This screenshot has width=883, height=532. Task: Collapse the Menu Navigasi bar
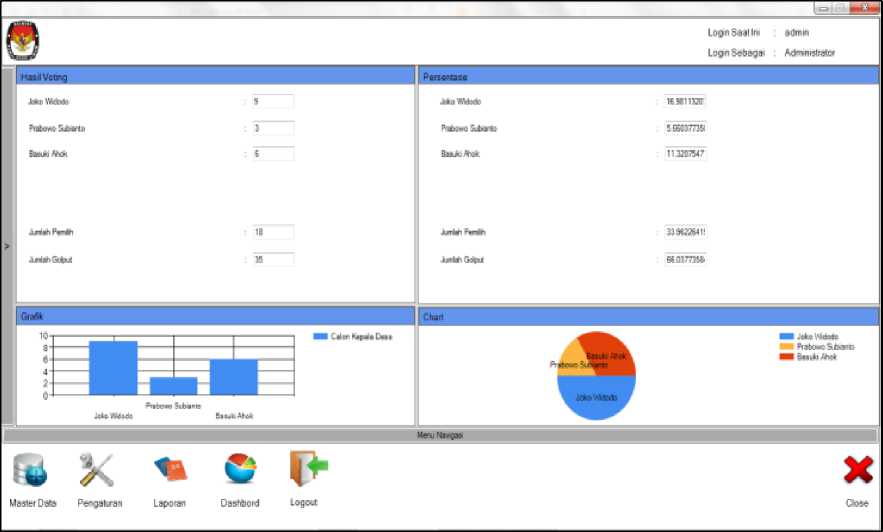(x=441, y=435)
